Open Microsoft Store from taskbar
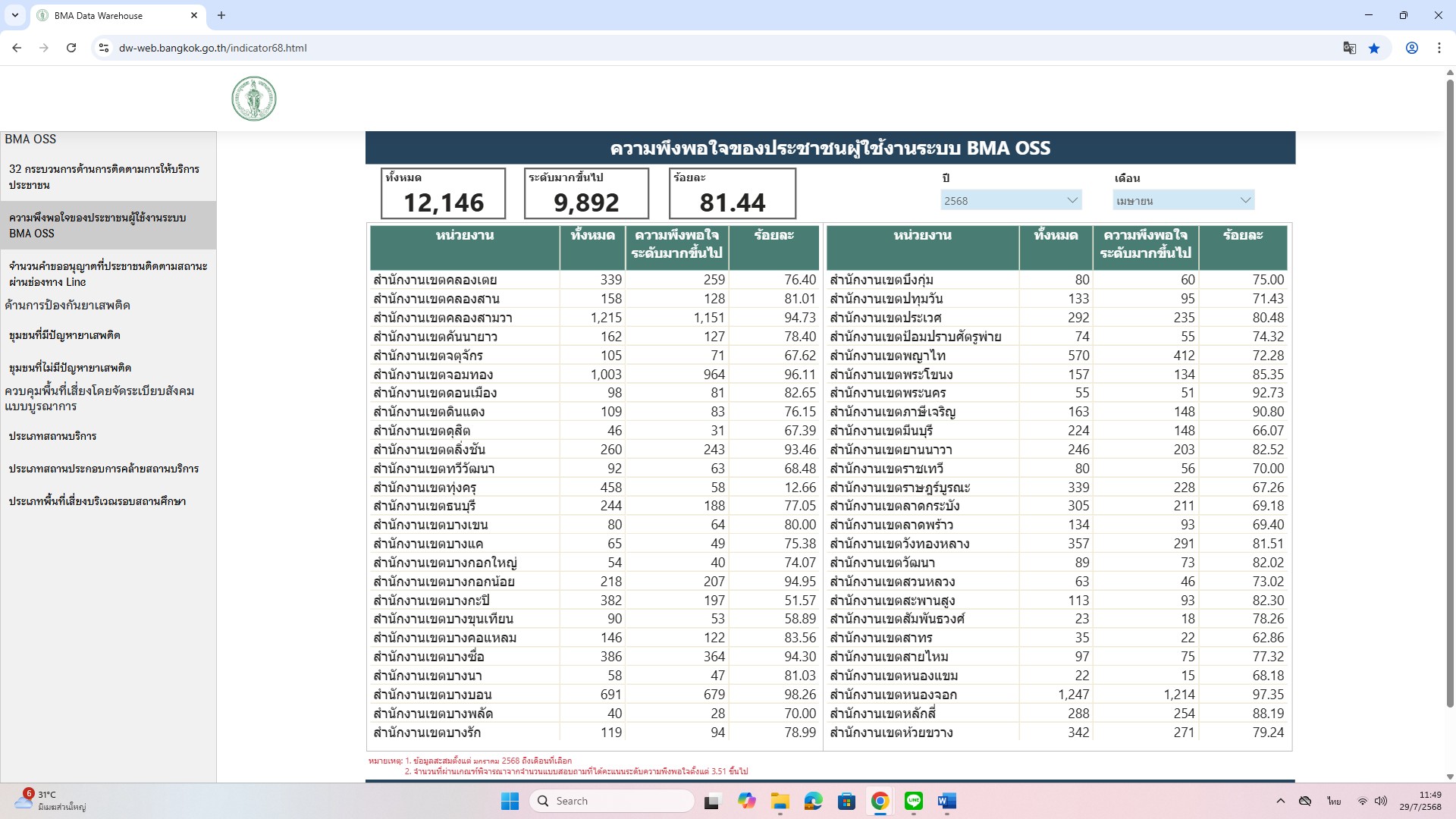The image size is (1456, 819). (847, 801)
